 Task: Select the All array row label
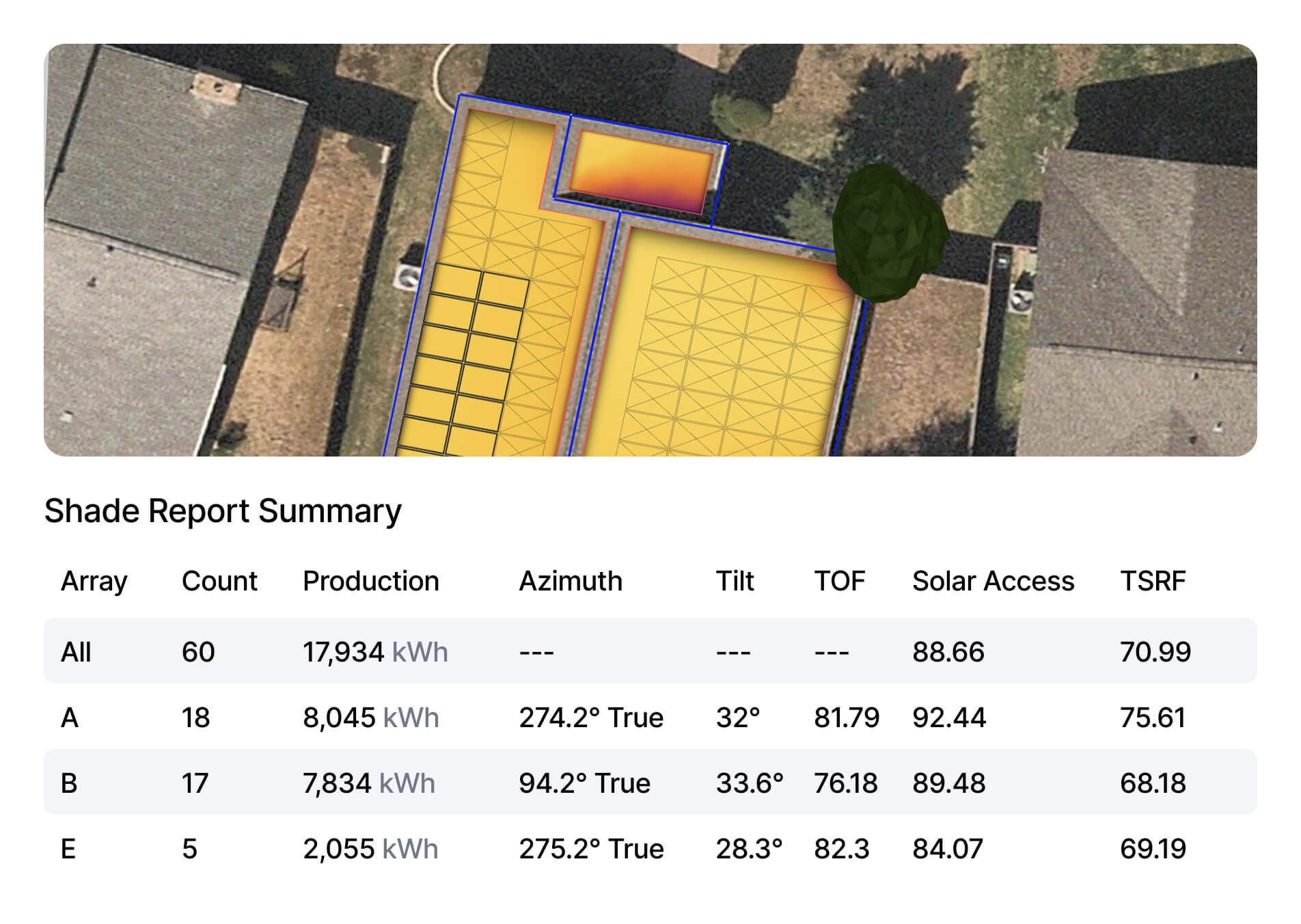coord(76,652)
